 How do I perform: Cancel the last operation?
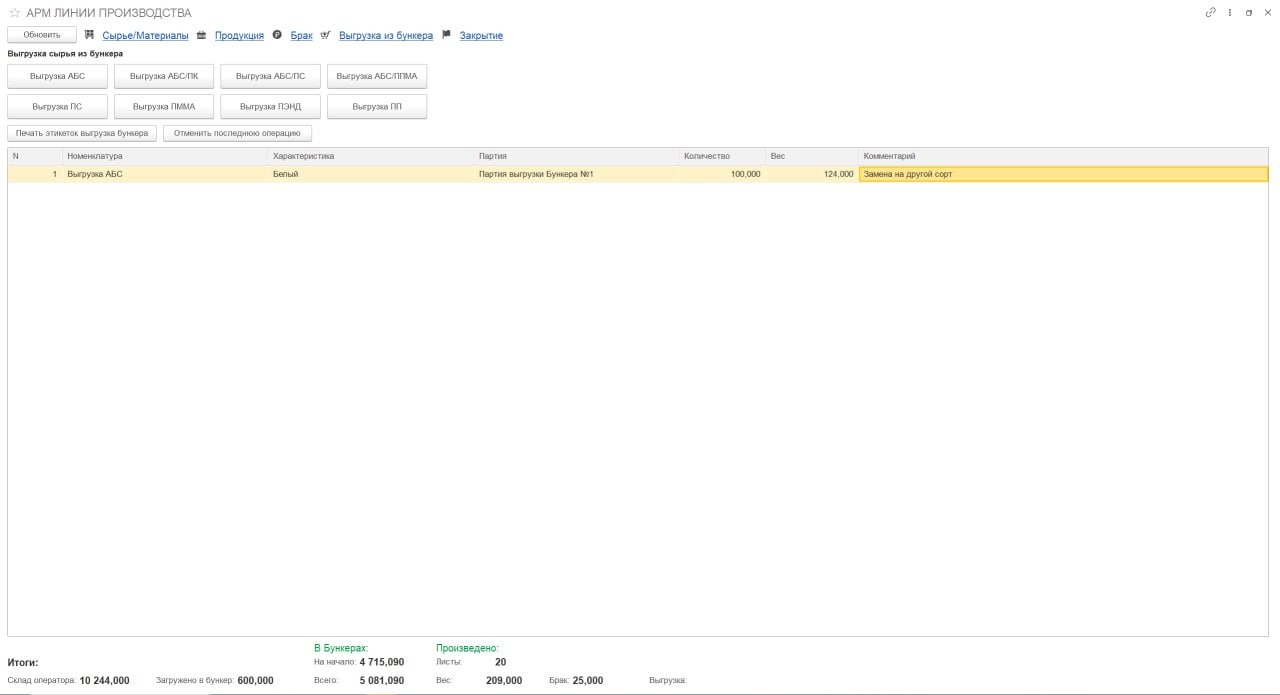coord(237,133)
